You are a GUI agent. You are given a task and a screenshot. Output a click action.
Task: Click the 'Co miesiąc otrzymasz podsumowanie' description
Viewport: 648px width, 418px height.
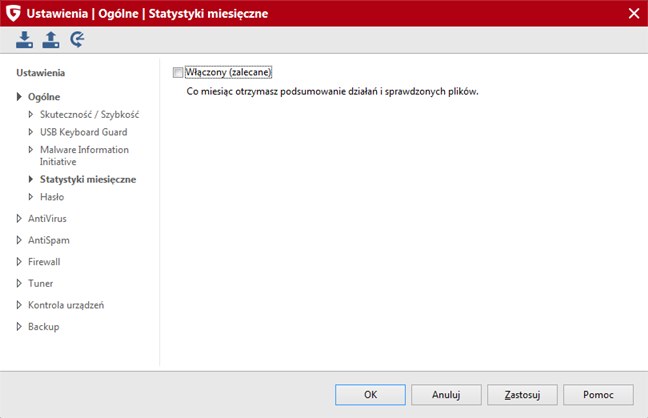[x=332, y=91]
